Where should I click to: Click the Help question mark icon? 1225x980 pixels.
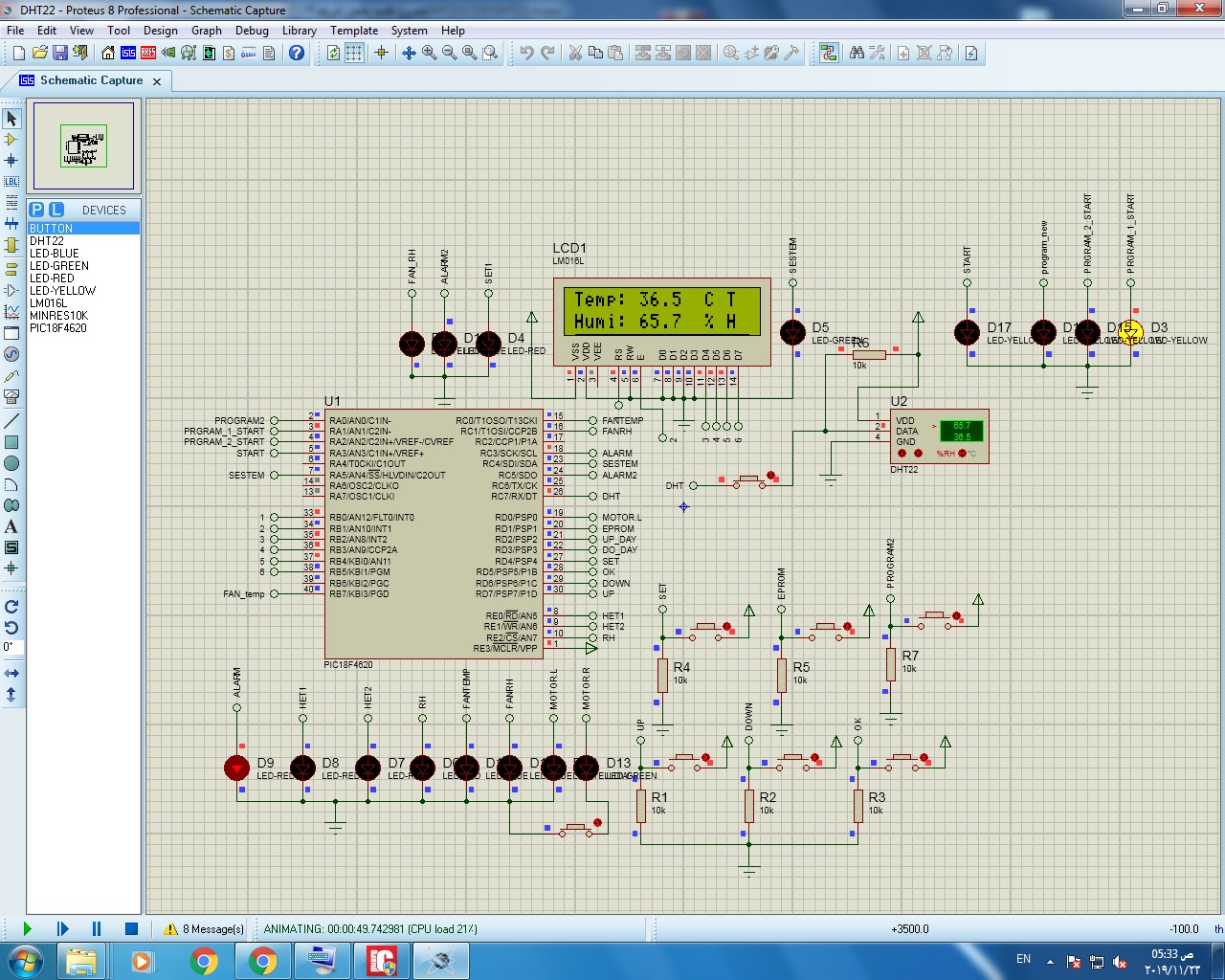[297, 53]
